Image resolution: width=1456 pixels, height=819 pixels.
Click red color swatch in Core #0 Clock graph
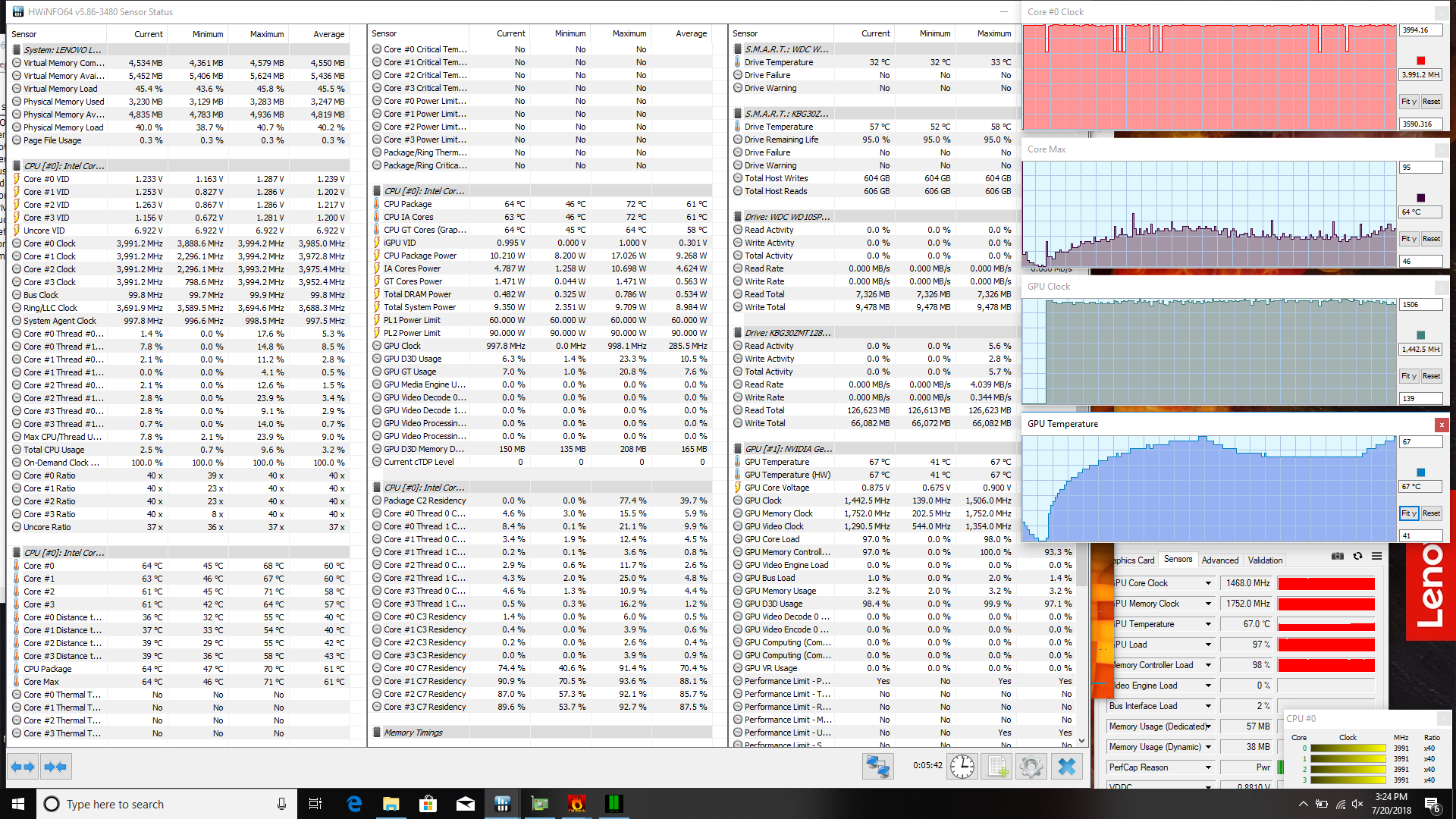[1420, 61]
